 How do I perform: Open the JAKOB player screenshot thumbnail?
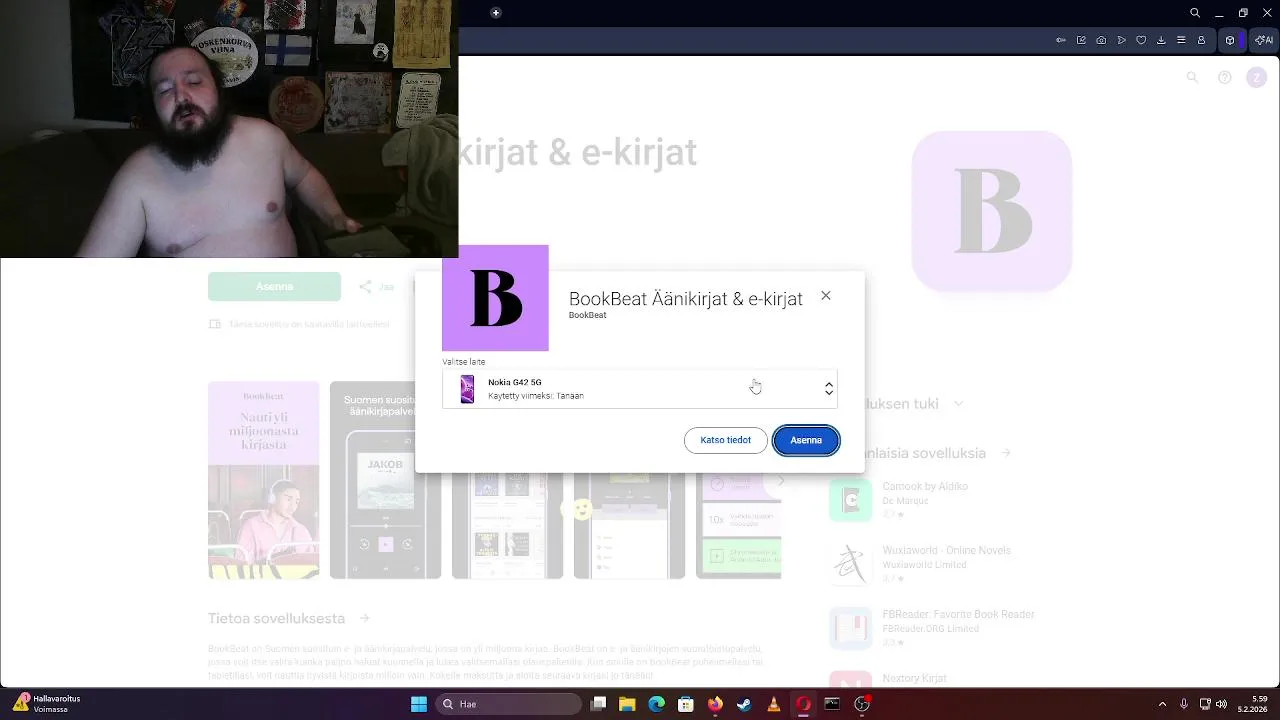(385, 480)
